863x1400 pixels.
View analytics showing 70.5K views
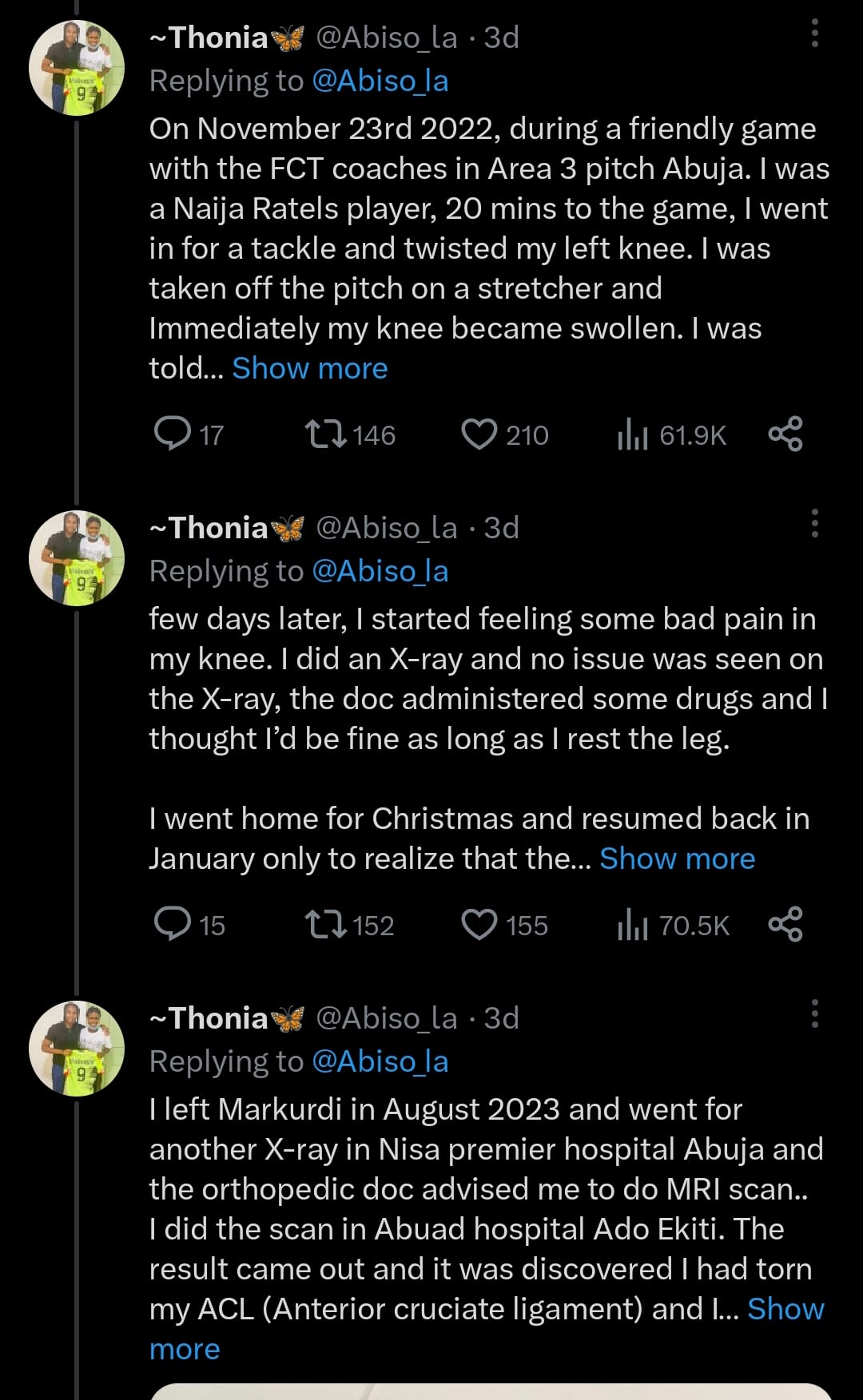632,925
